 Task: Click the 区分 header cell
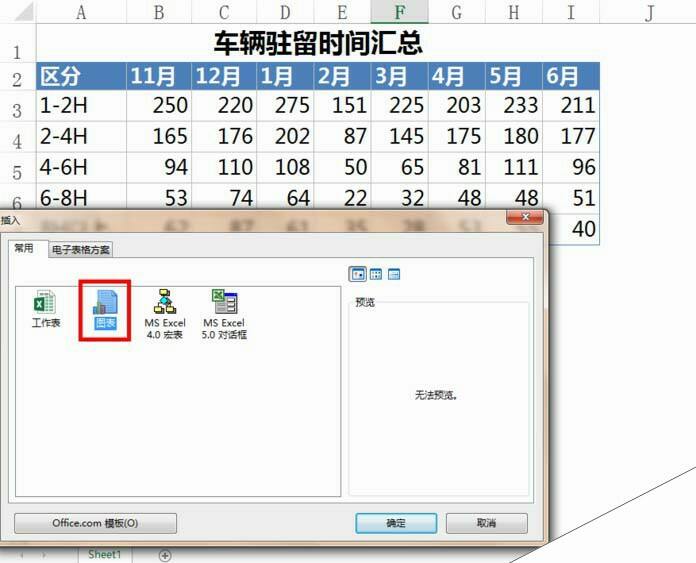(x=81, y=76)
